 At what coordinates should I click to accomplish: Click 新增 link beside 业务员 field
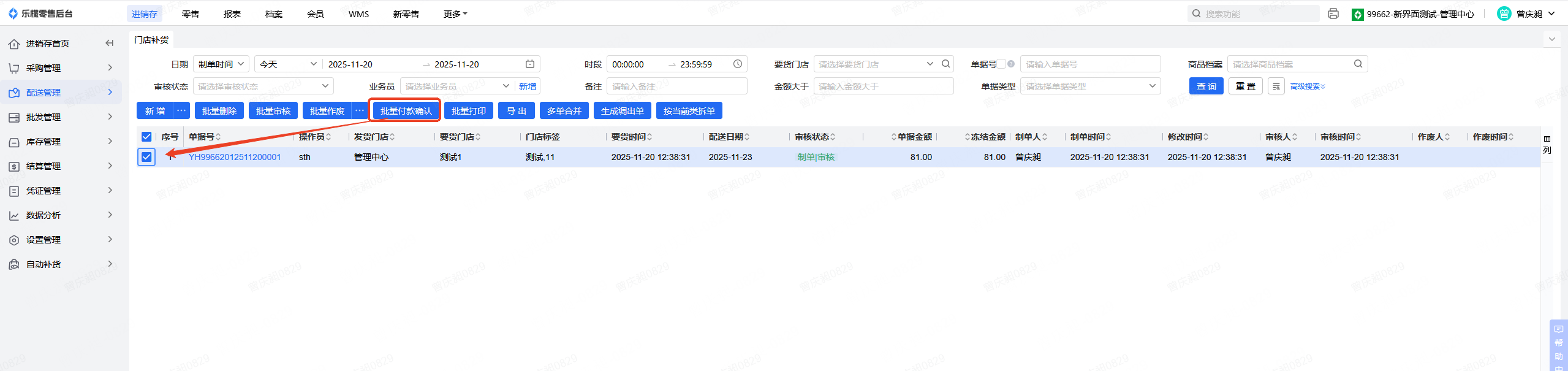click(528, 86)
